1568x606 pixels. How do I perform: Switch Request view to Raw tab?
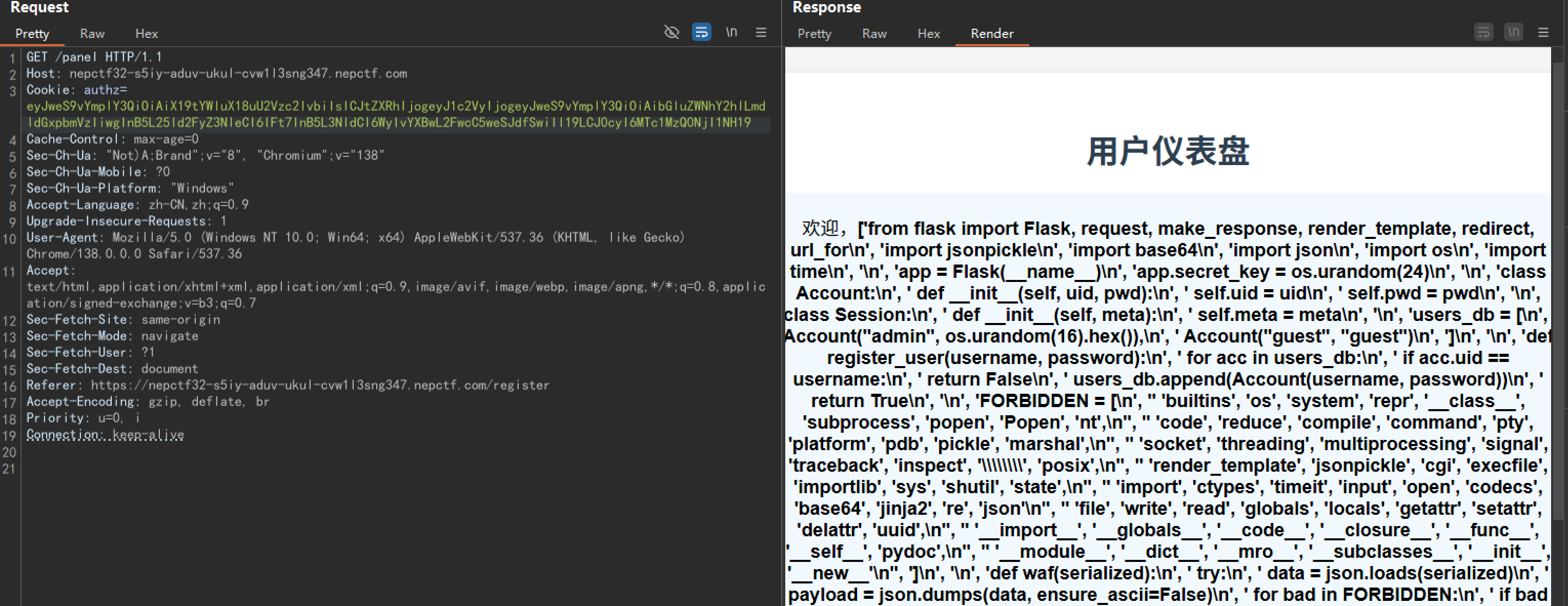coord(92,33)
